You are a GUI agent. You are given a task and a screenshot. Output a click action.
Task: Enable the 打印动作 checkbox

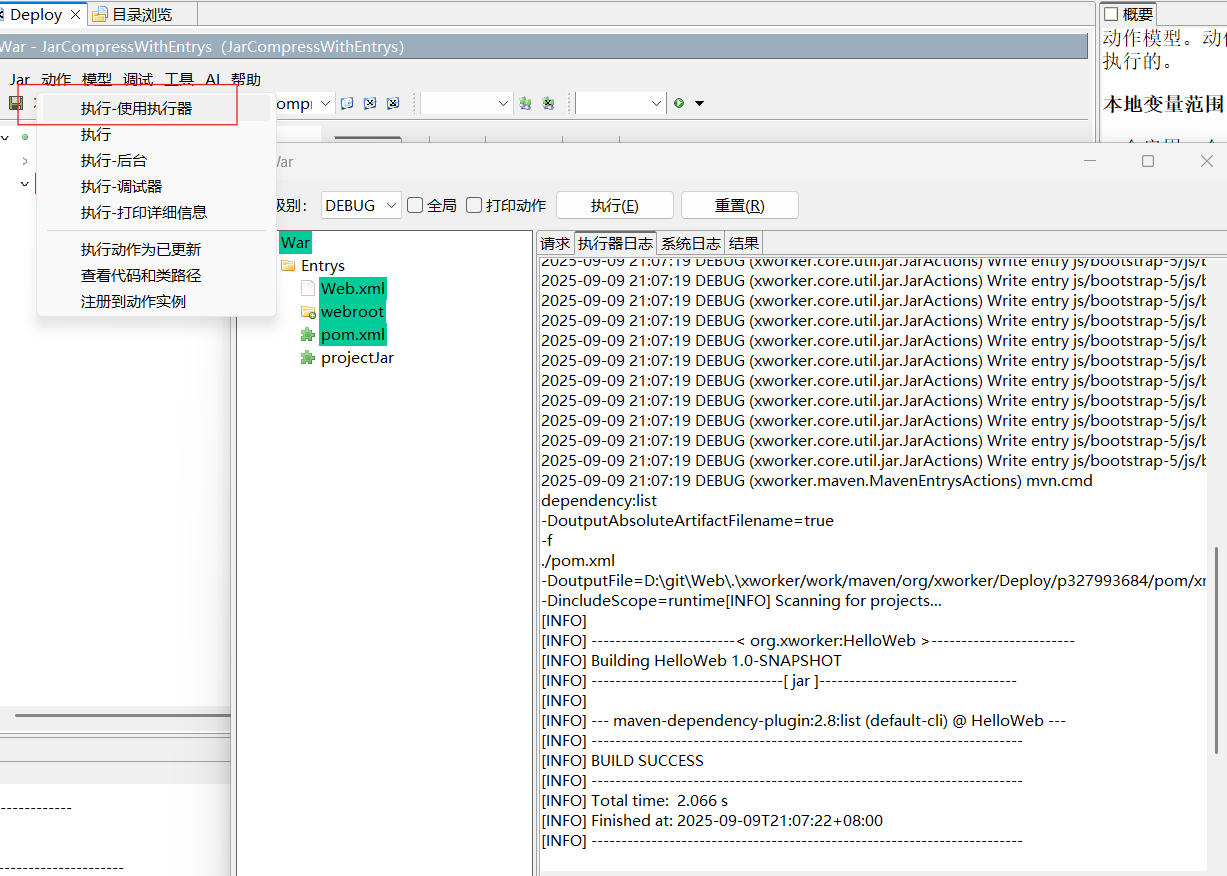coord(474,205)
